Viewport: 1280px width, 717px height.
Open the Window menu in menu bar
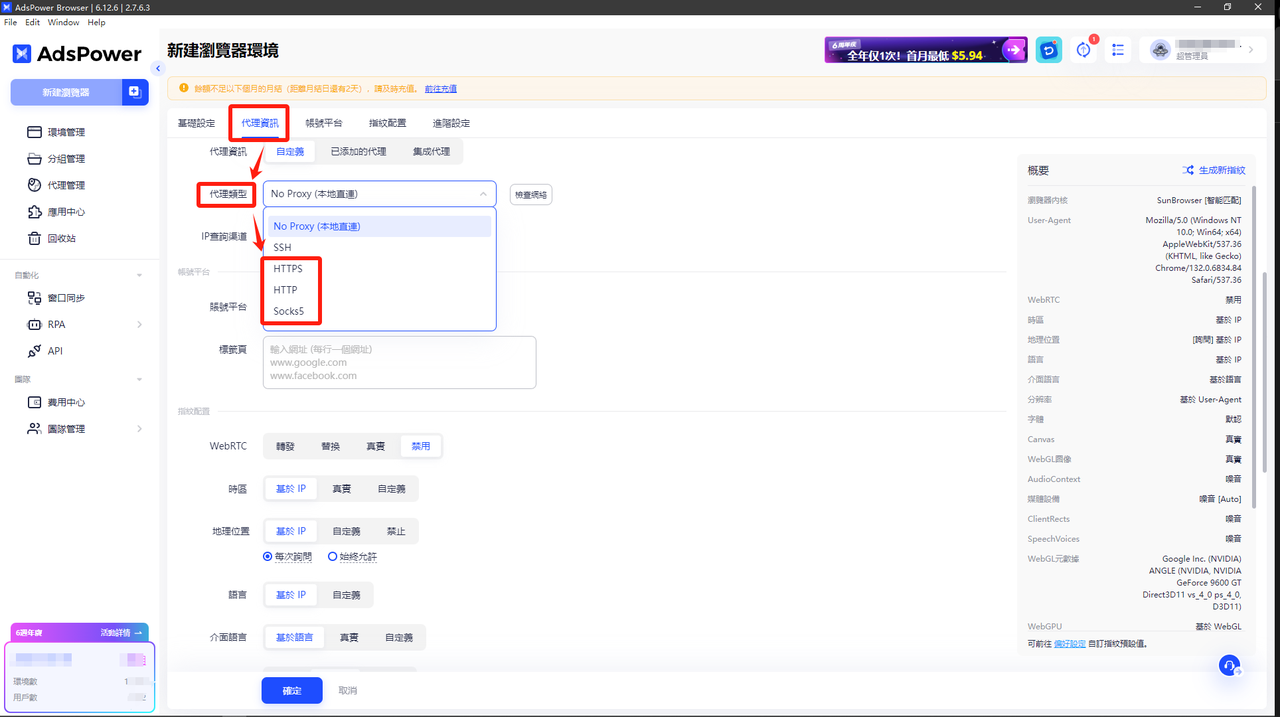point(63,22)
